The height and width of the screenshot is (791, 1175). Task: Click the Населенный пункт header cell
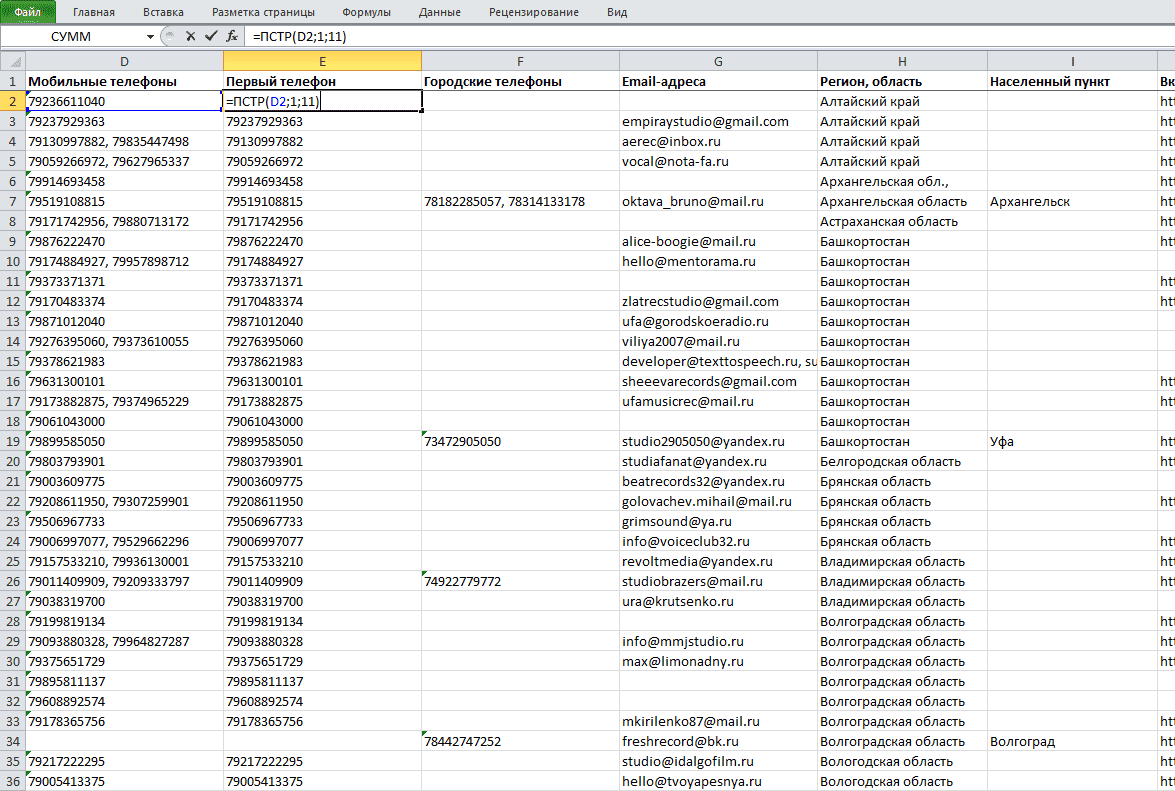(1072, 82)
